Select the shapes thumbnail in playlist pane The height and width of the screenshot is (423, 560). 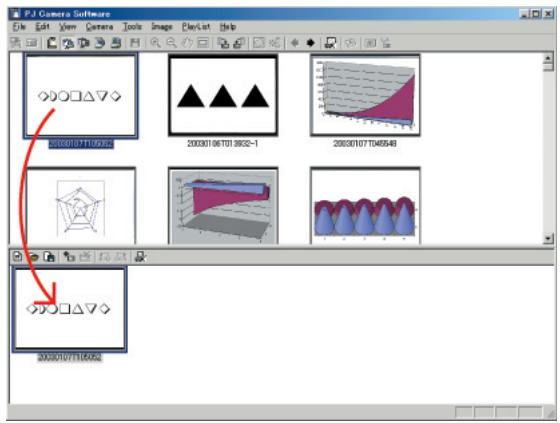pos(70,309)
